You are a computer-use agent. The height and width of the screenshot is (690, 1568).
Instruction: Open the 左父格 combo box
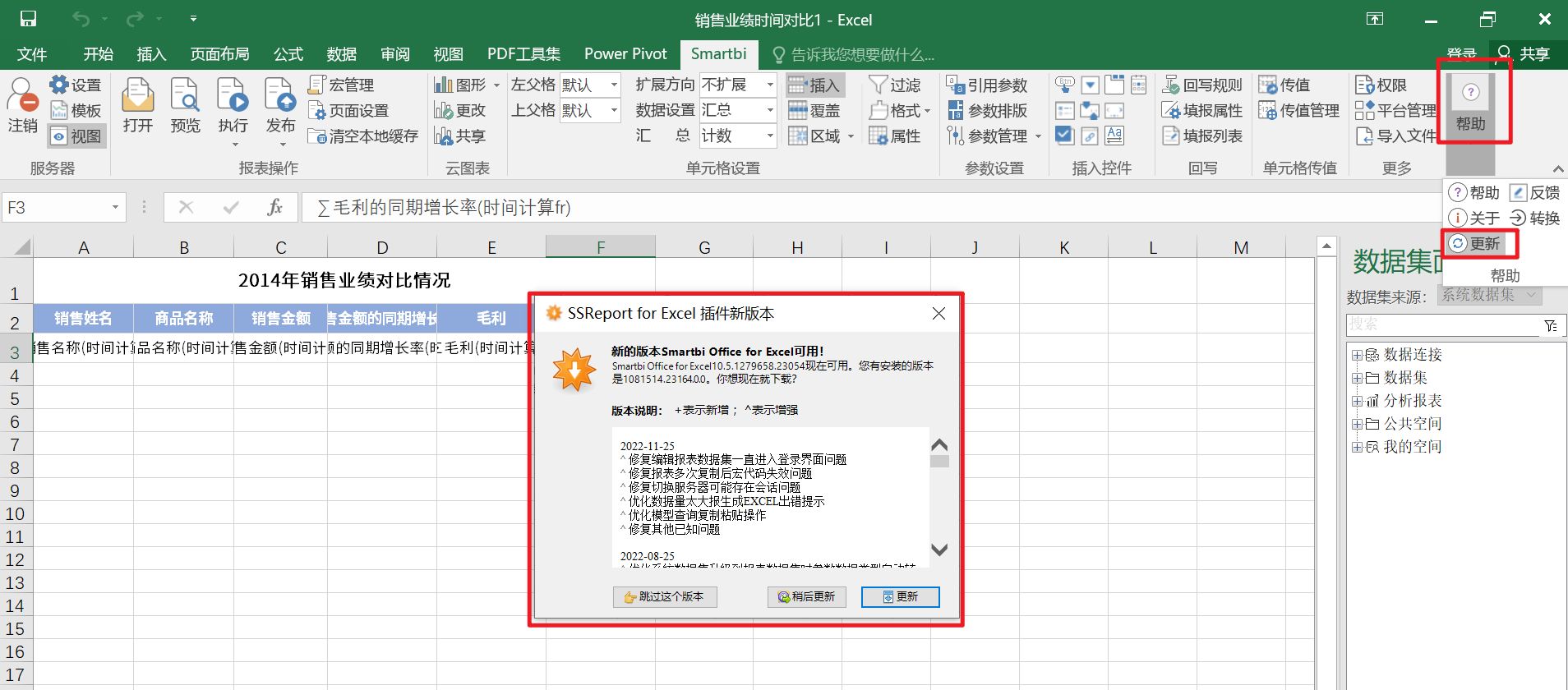(590, 85)
